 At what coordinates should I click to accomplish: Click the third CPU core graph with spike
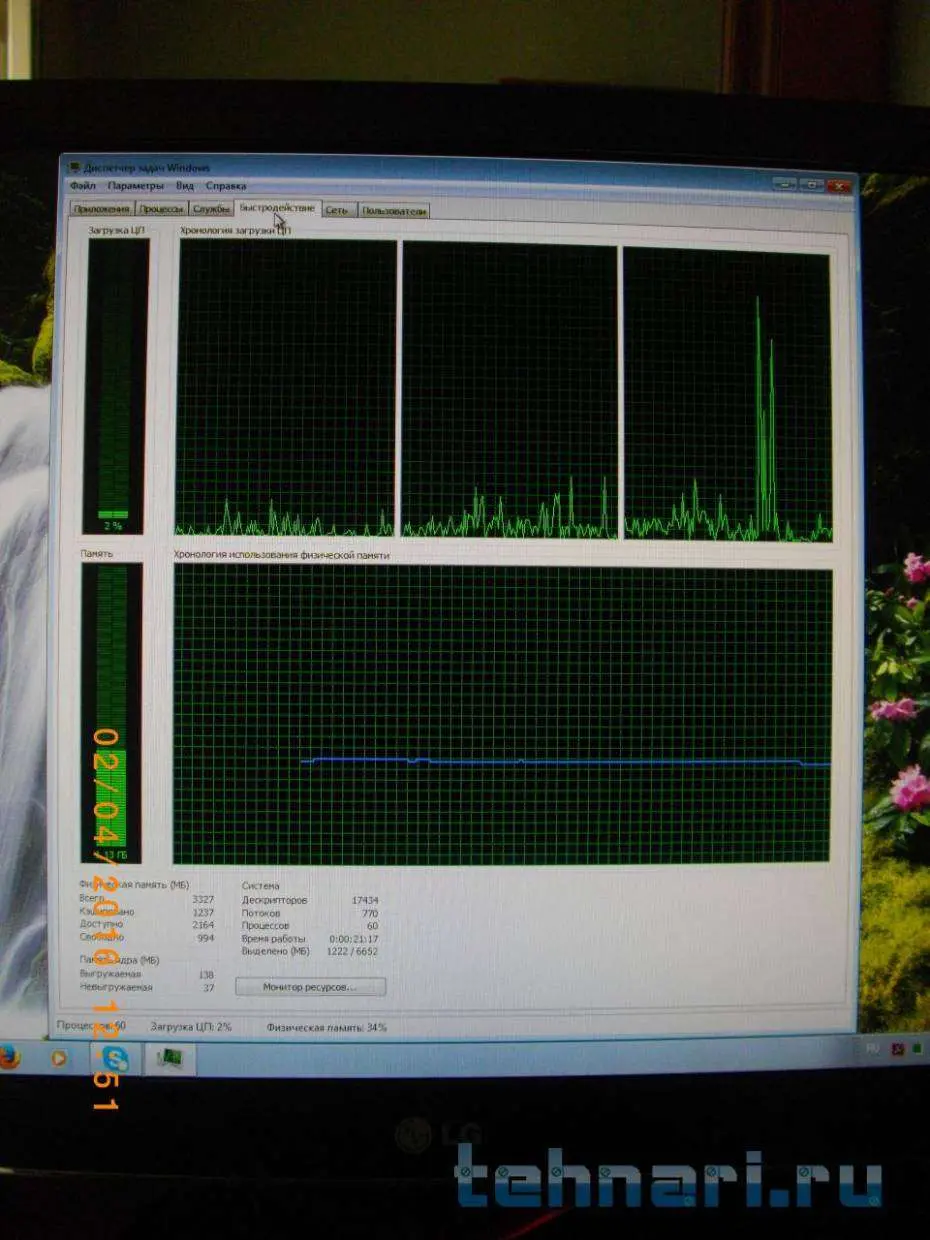point(727,396)
